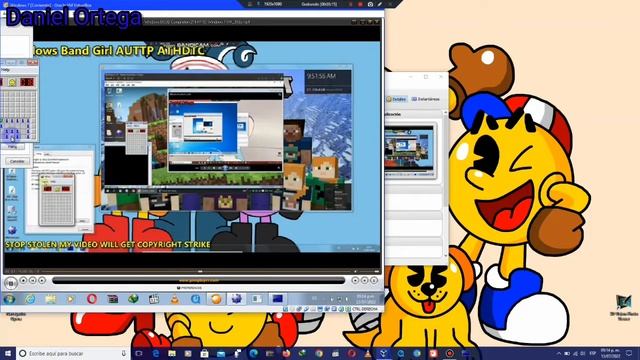The width and height of the screenshot is (640, 360).
Task: Open VLC cone icon in the VM taskbar
Action: click(x=175, y=299)
